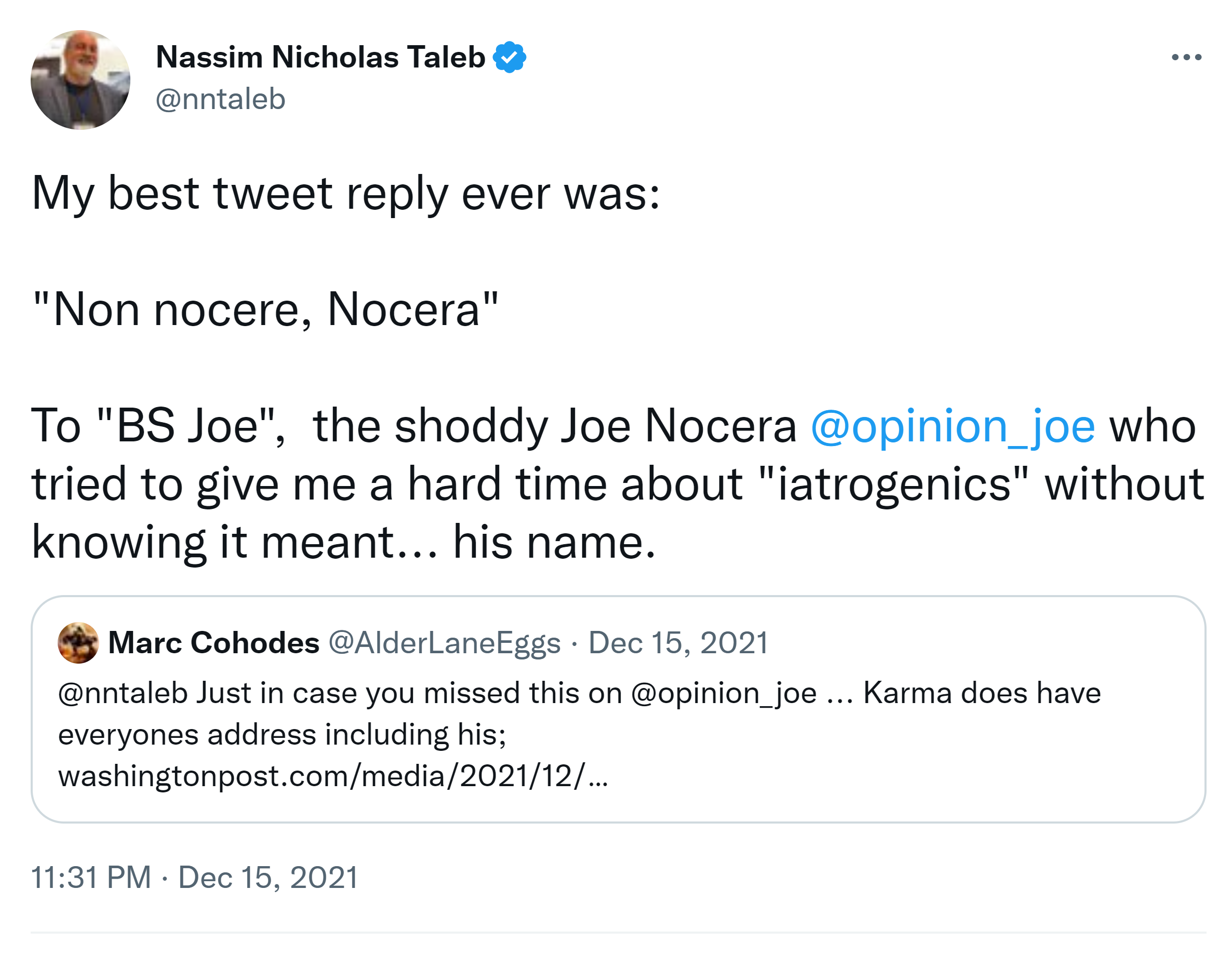Click the blue verified badge
1232x957 pixels.
[x=510, y=57]
